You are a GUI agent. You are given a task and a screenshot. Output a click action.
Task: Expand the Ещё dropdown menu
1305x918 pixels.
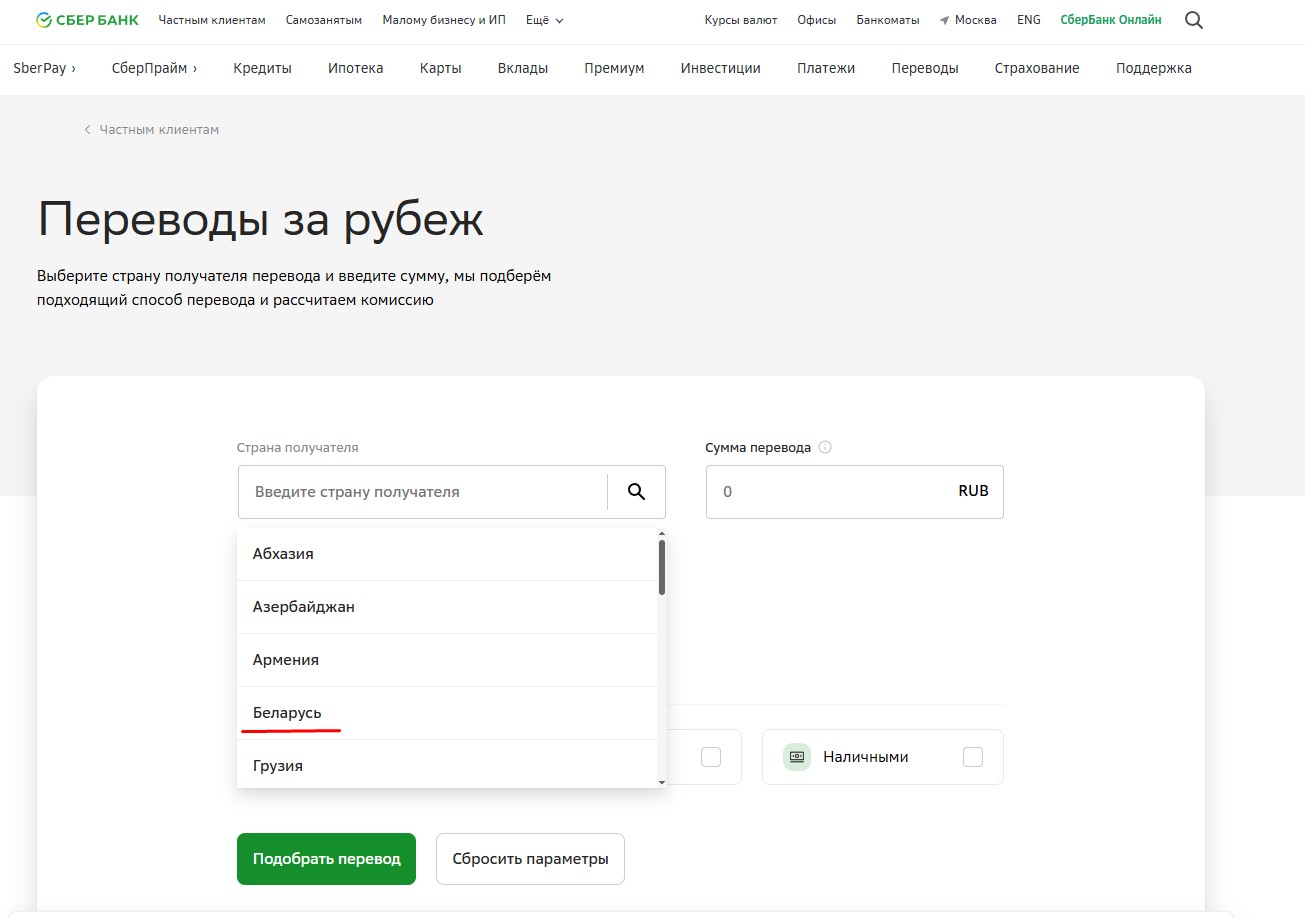click(x=544, y=20)
